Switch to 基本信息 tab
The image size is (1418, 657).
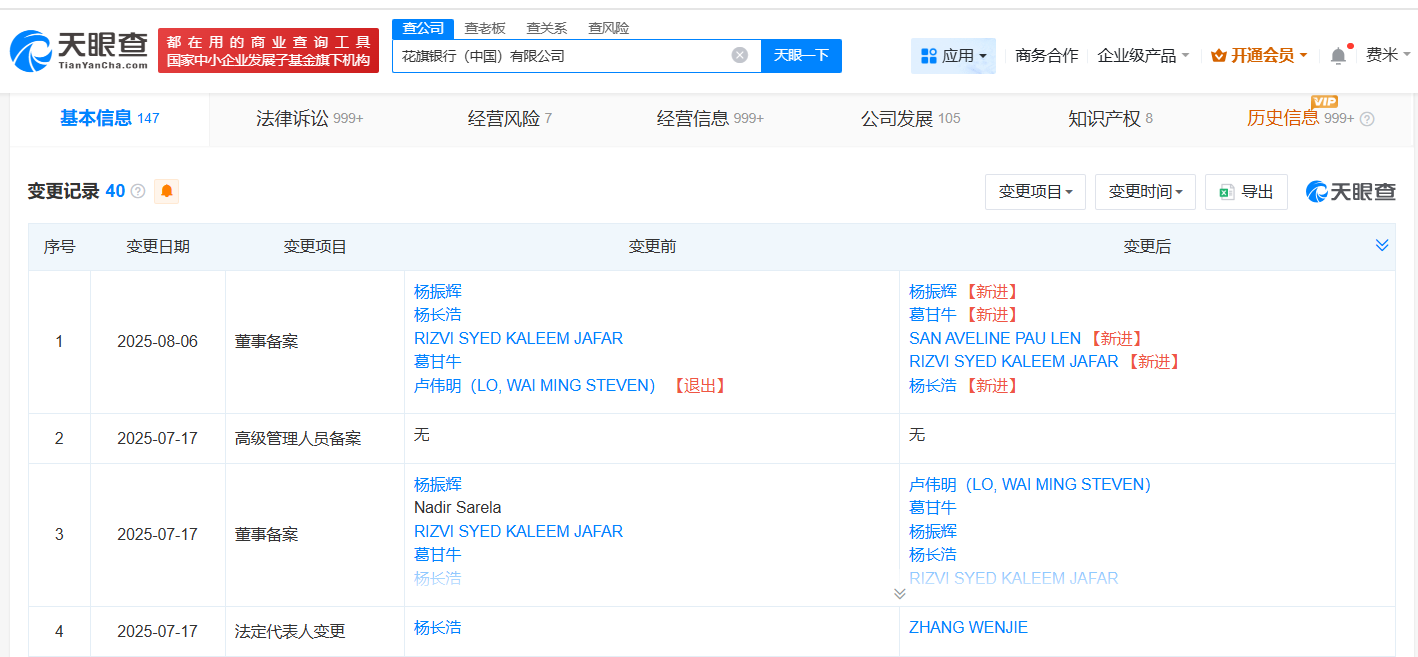[110, 118]
